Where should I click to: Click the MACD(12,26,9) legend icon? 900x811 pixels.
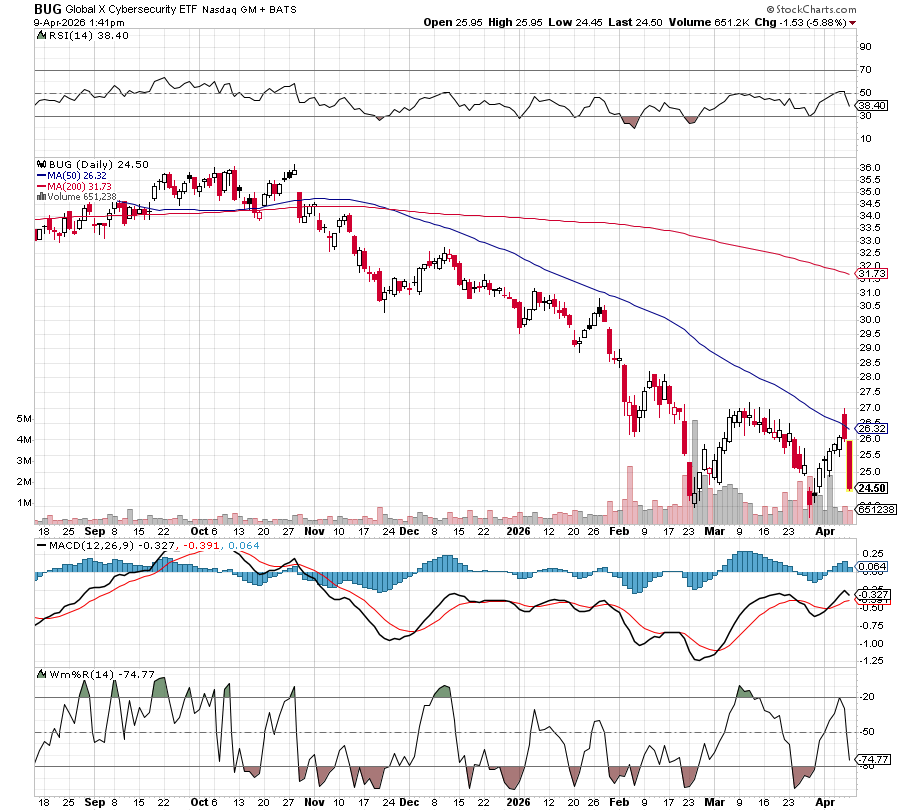(39, 545)
